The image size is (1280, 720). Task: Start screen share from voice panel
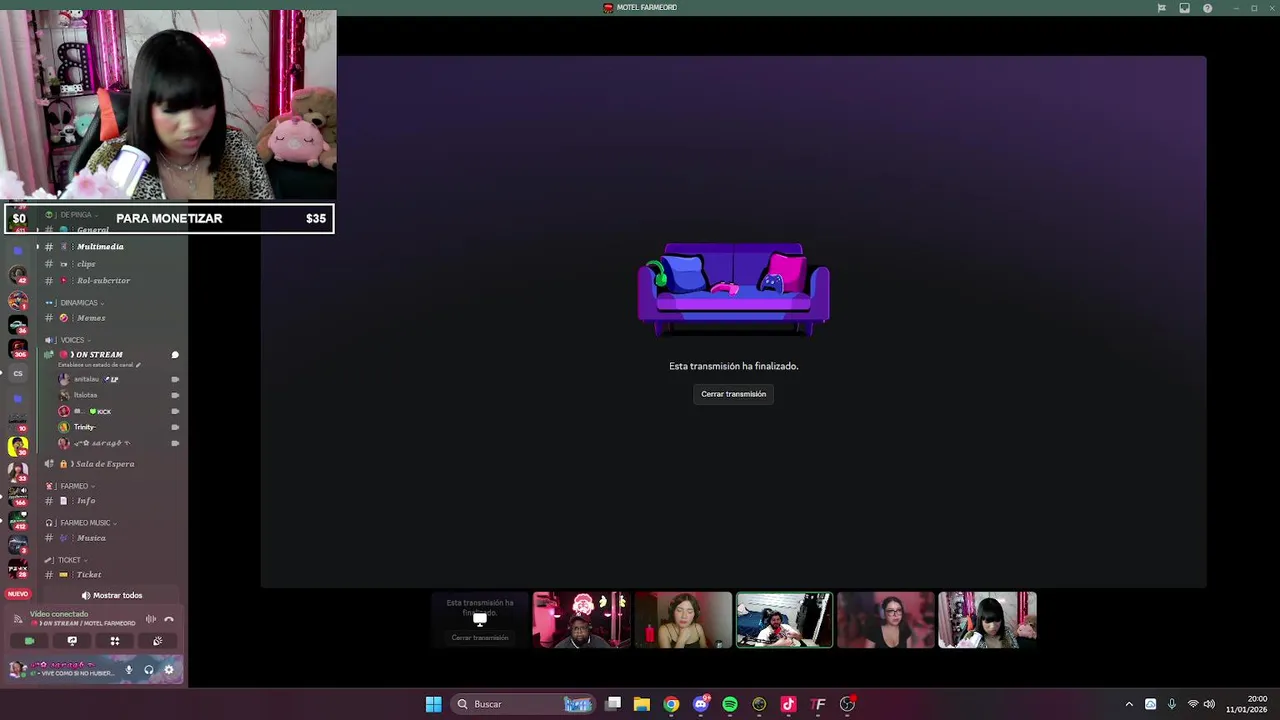(x=72, y=641)
